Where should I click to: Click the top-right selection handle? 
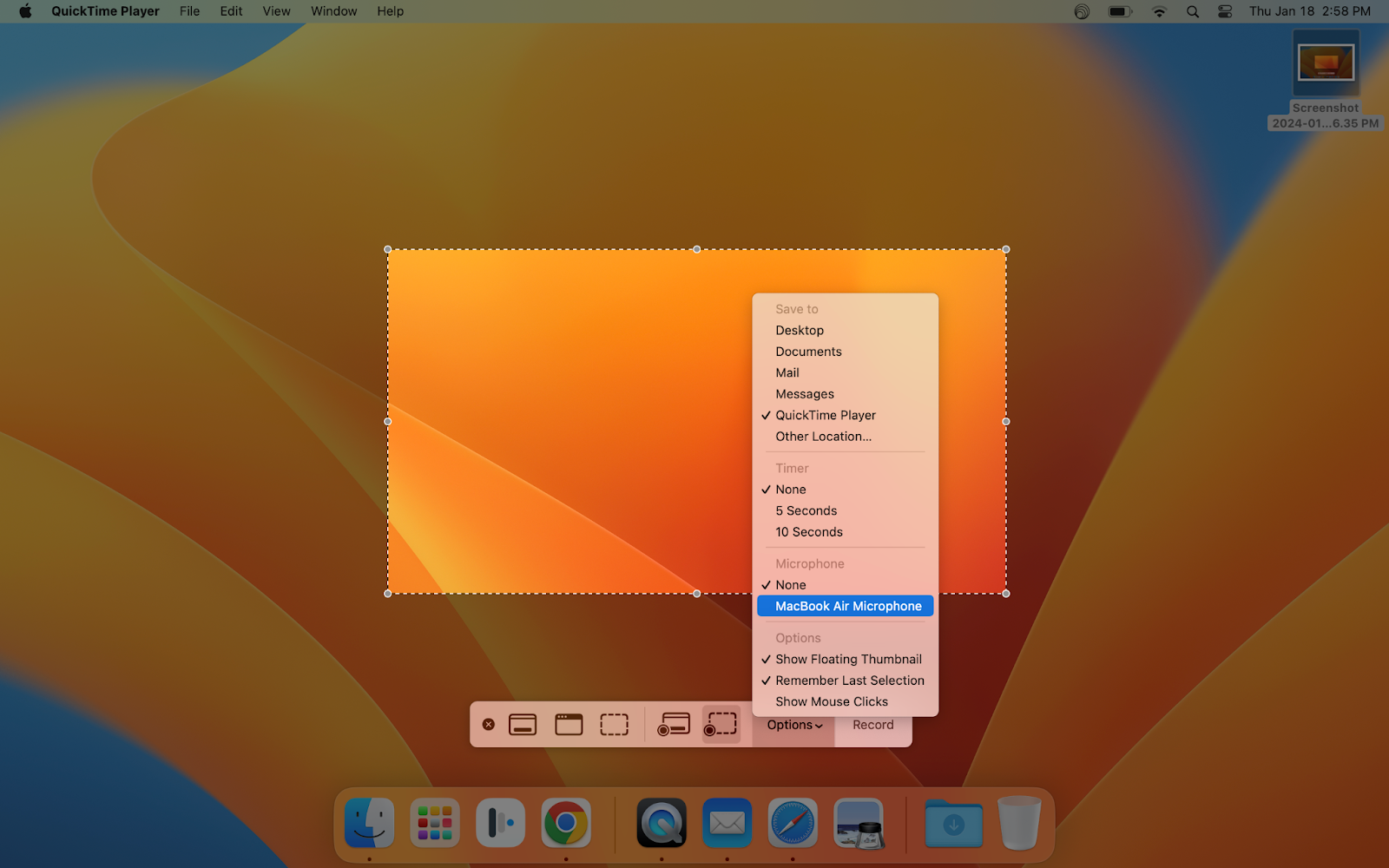point(1006,249)
